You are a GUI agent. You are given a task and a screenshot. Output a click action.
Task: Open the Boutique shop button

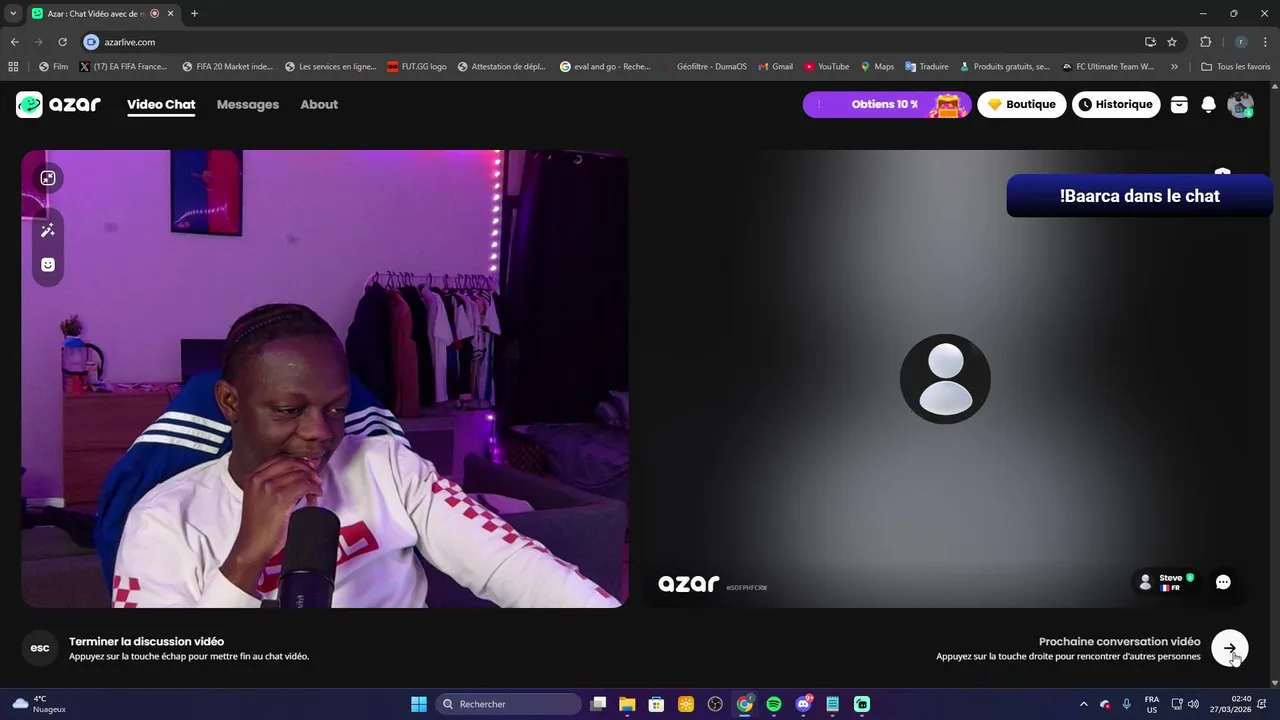1022,104
